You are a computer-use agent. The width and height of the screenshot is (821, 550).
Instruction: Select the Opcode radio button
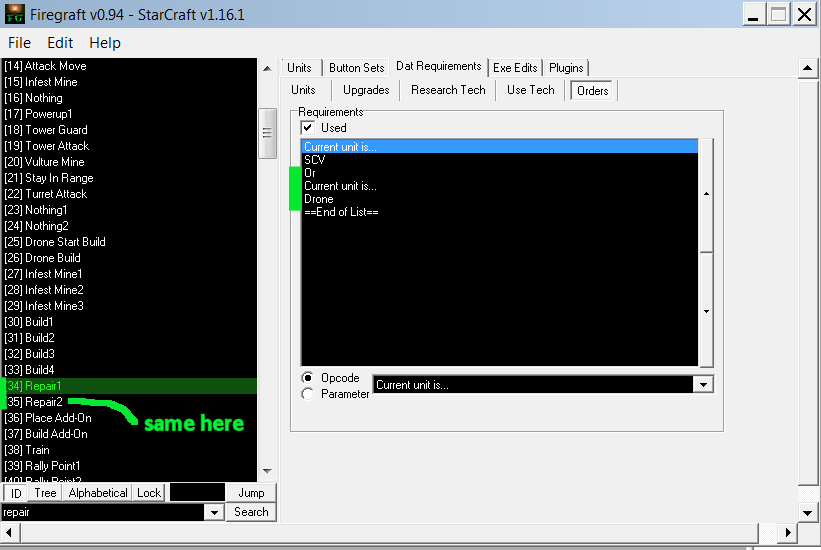tap(308, 378)
